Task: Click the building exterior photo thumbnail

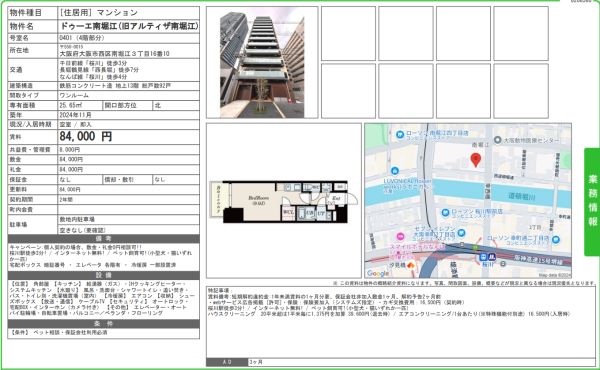Action: click(262, 62)
